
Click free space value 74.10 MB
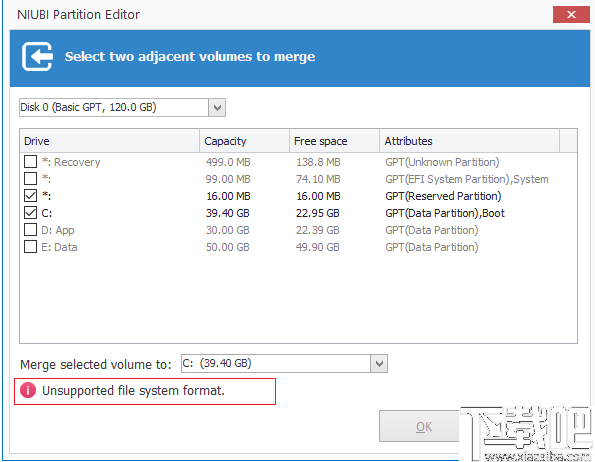pos(318,179)
